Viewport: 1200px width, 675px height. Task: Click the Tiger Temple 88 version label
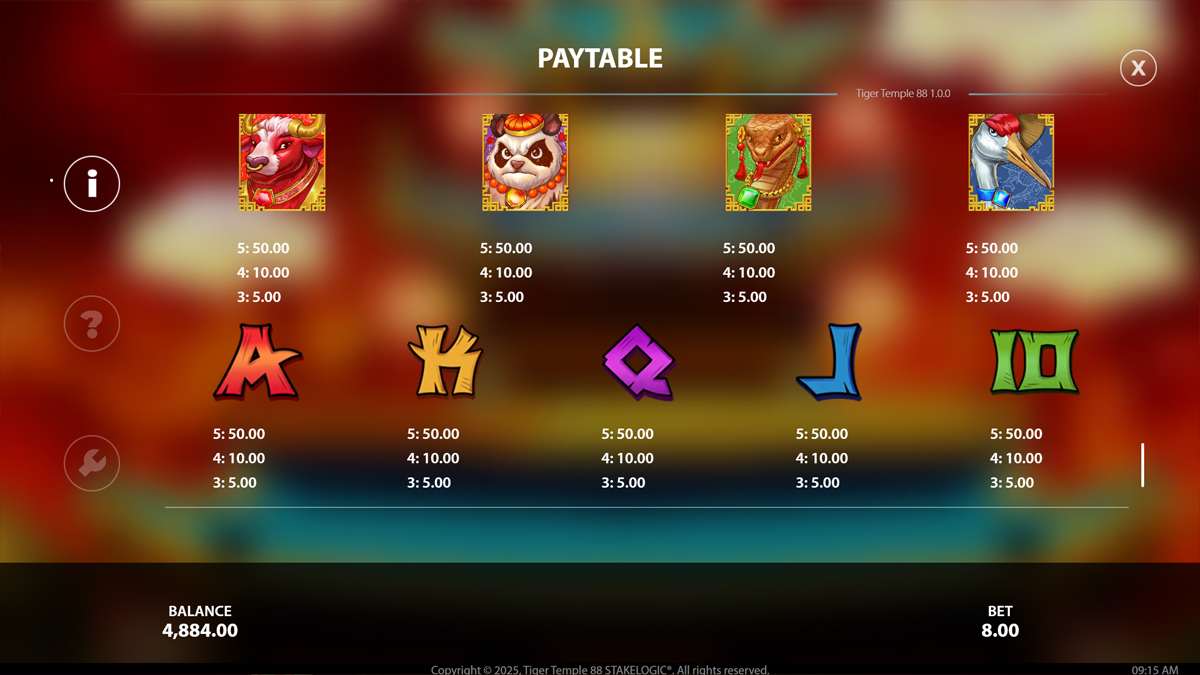[x=903, y=93]
